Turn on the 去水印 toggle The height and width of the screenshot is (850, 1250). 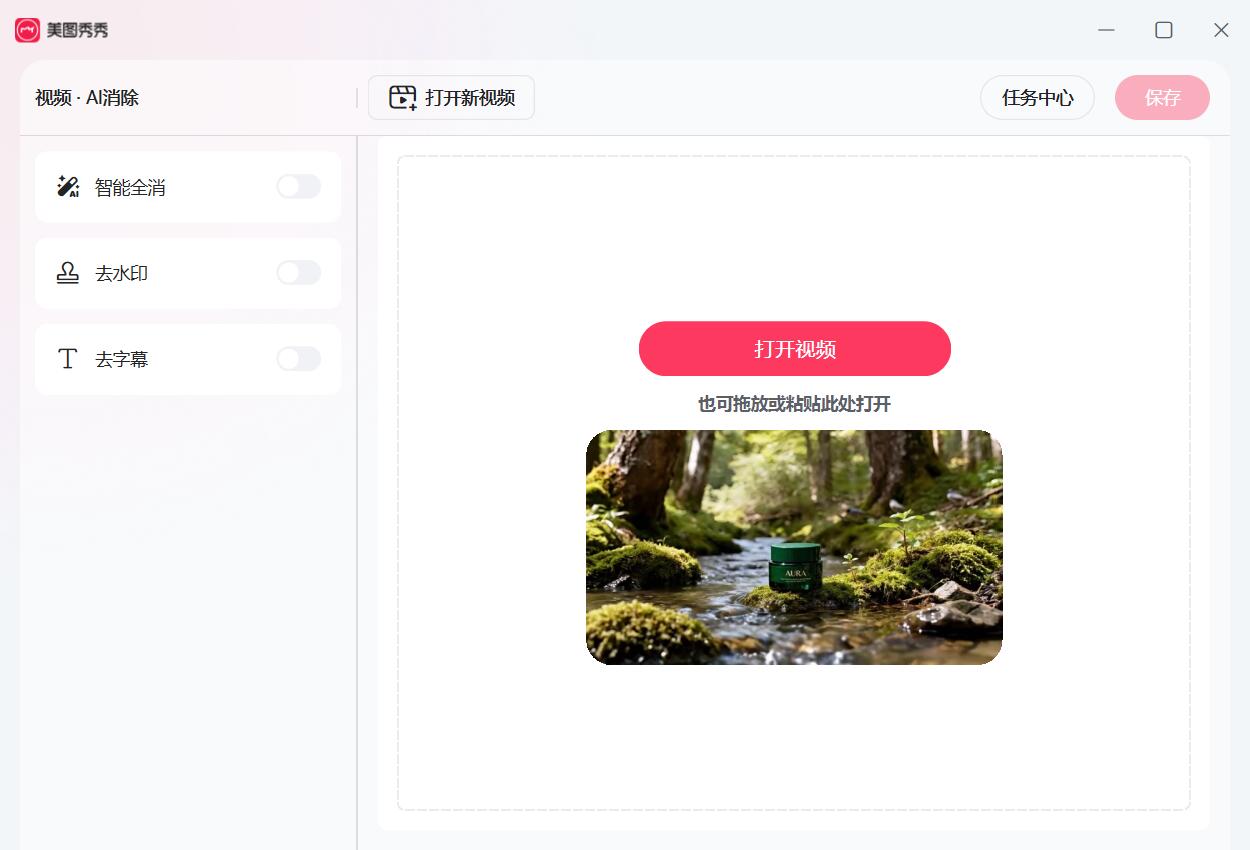299,273
